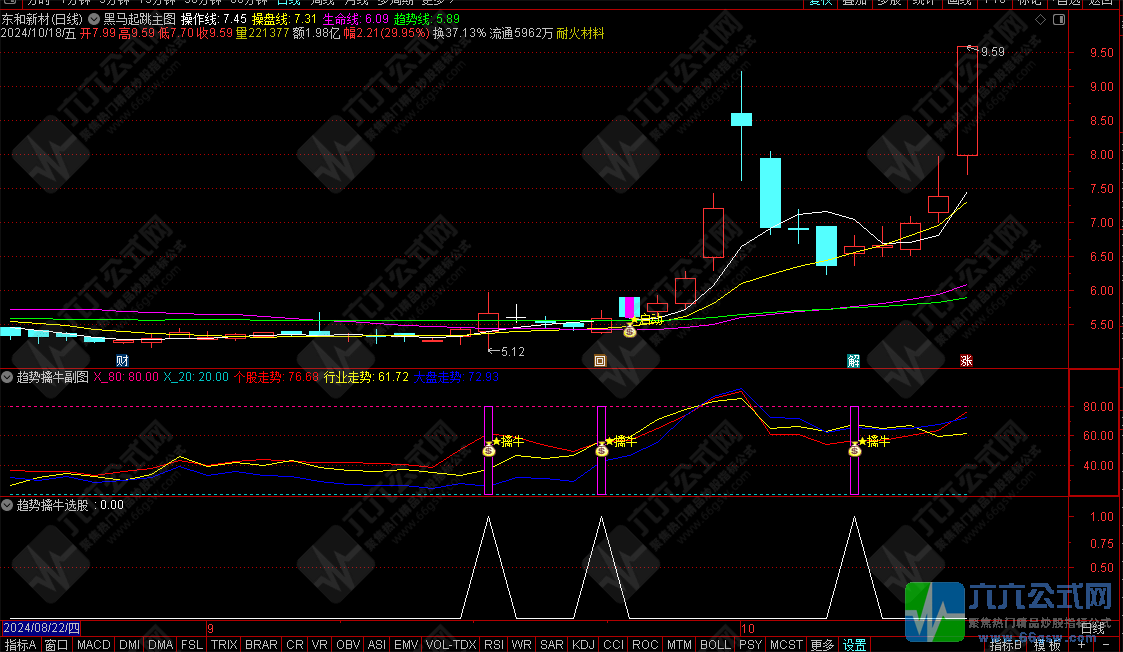The height and width of the screenshot is (652, 1123).
Task: Click the 回 marker below the candlesticks
Action: pyautogui.click(x=600, y=360)
